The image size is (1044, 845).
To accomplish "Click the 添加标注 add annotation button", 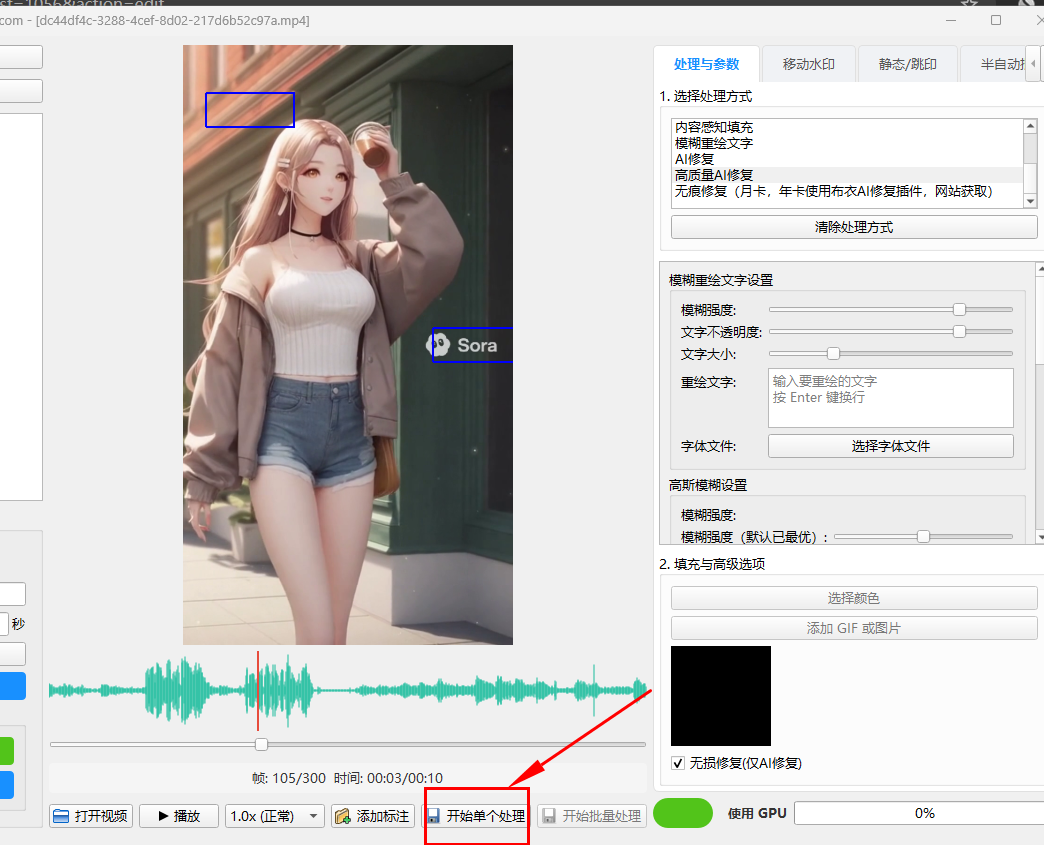I will click(372, 816).
